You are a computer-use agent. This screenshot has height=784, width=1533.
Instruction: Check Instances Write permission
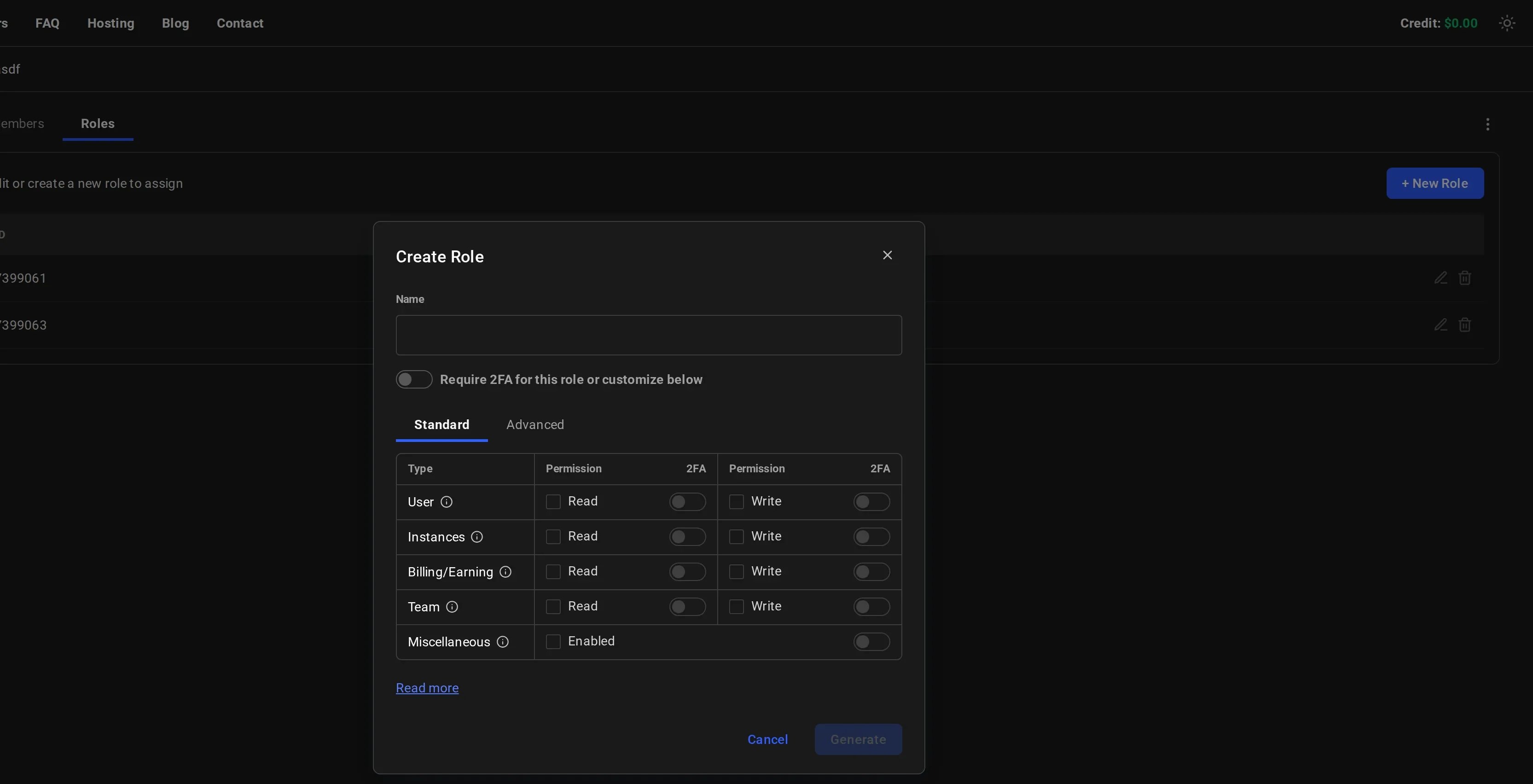click(x=736, y=537)
